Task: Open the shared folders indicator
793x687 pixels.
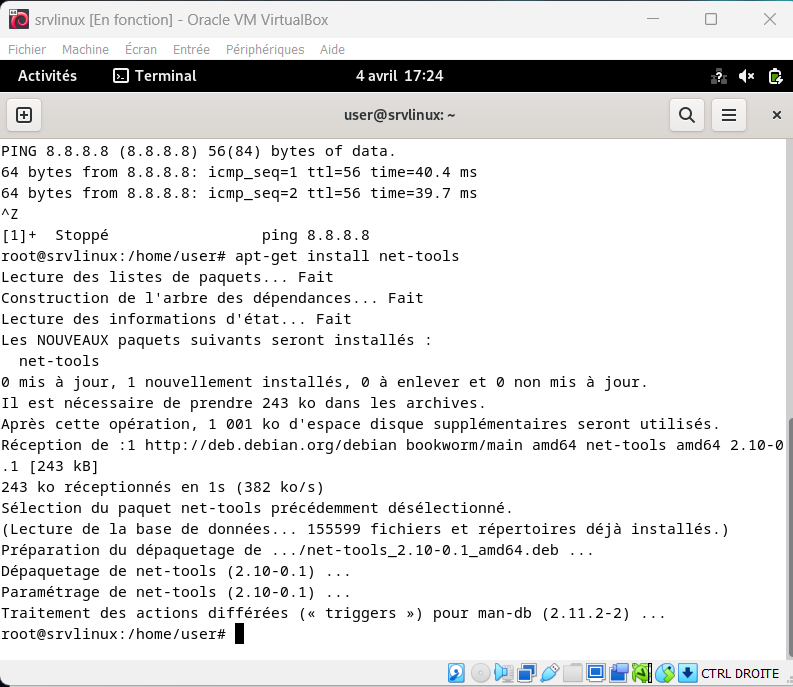Action: [572, 672]
